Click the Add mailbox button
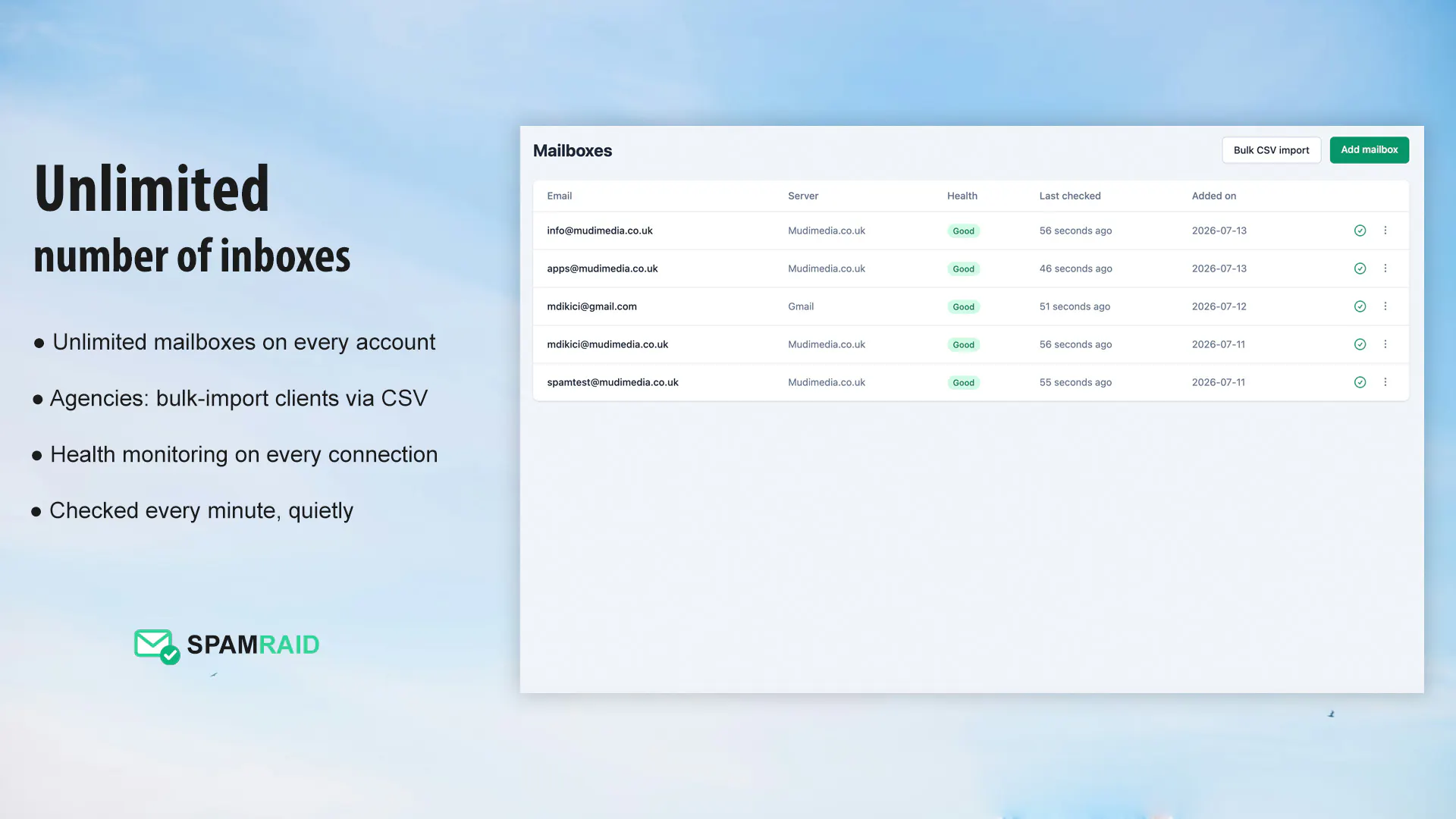The image size is (1456, 819). (x=1369, y=150)
